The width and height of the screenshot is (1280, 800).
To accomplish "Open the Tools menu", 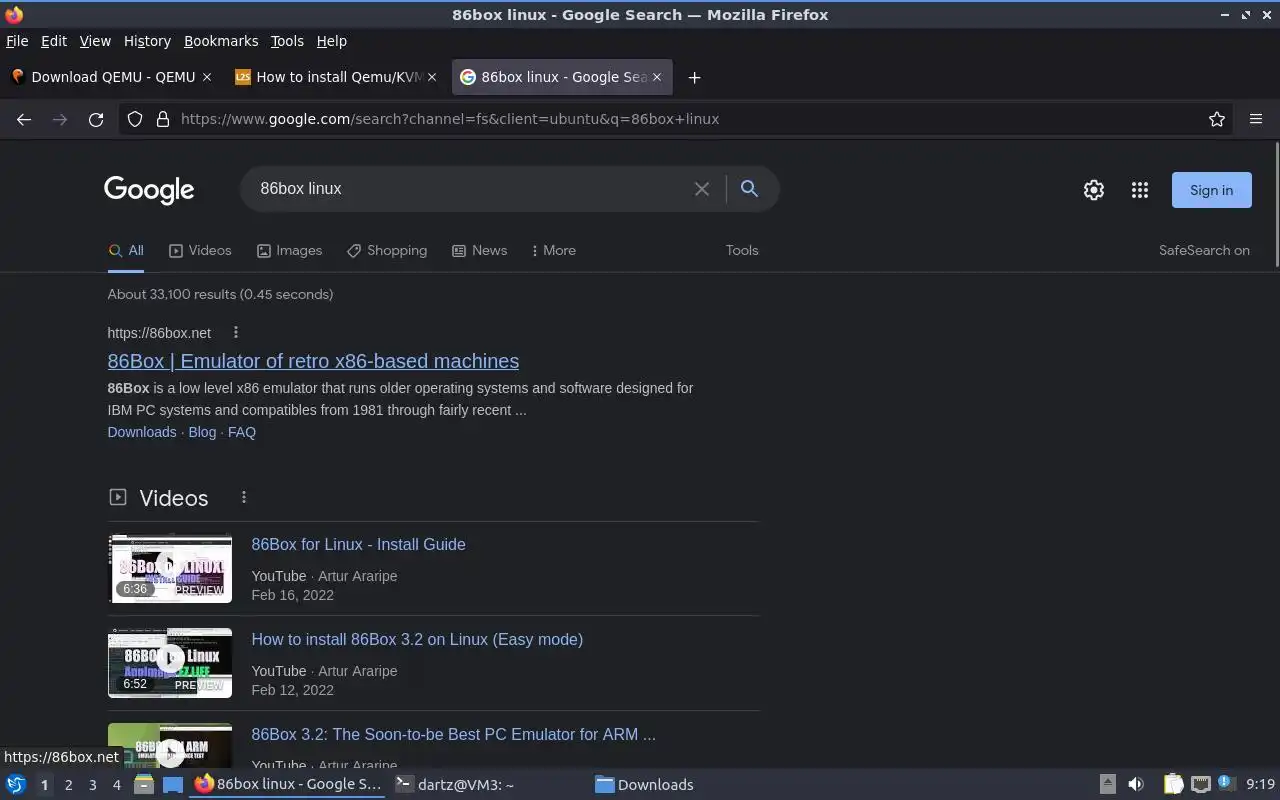I will 287,41.
